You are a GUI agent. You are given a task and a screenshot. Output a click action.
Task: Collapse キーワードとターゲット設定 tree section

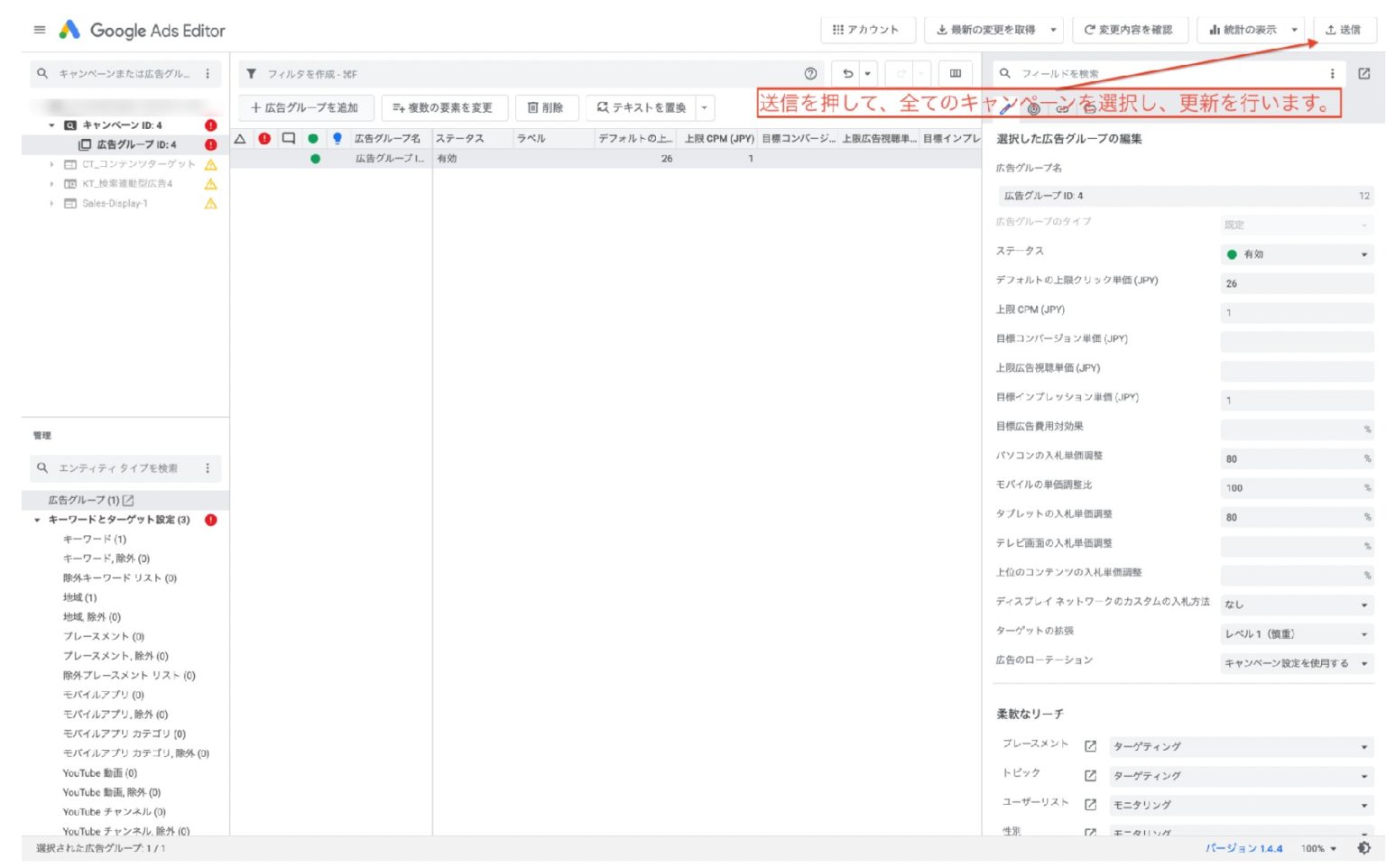[37, 520]
